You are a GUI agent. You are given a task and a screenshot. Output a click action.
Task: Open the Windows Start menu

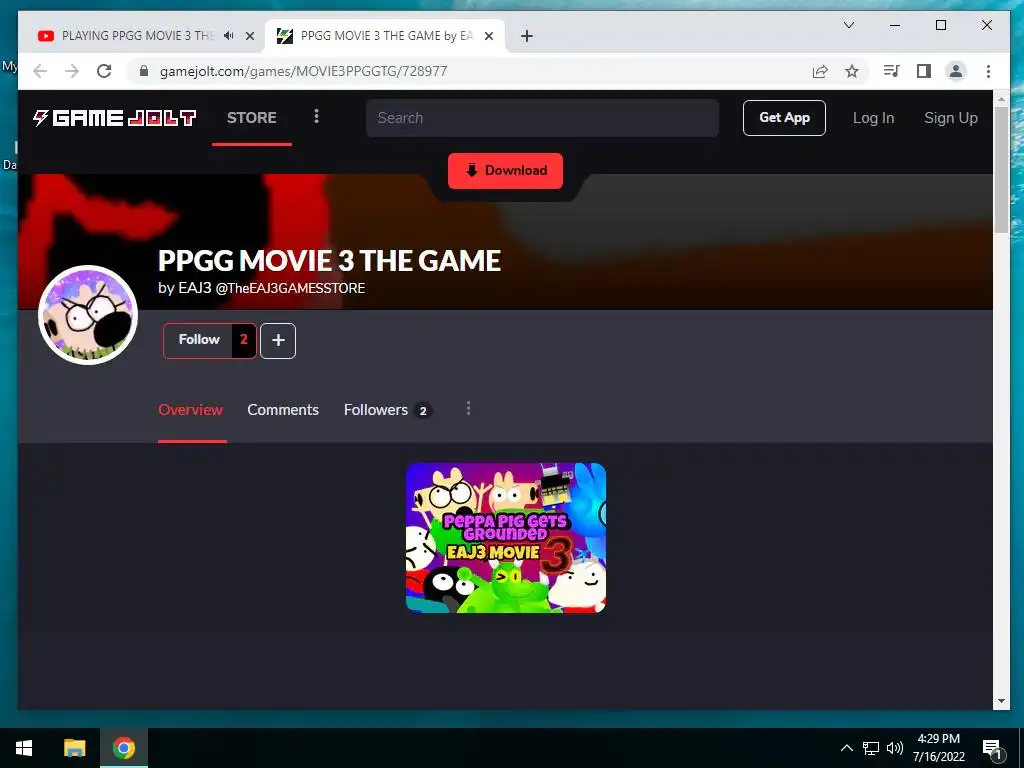coord(24,748)
